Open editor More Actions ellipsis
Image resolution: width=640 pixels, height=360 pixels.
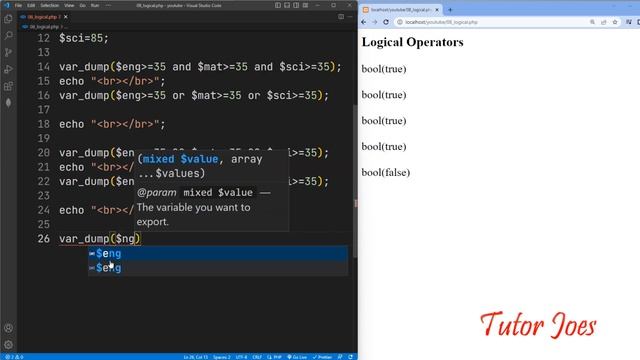(x=350, y=17)
